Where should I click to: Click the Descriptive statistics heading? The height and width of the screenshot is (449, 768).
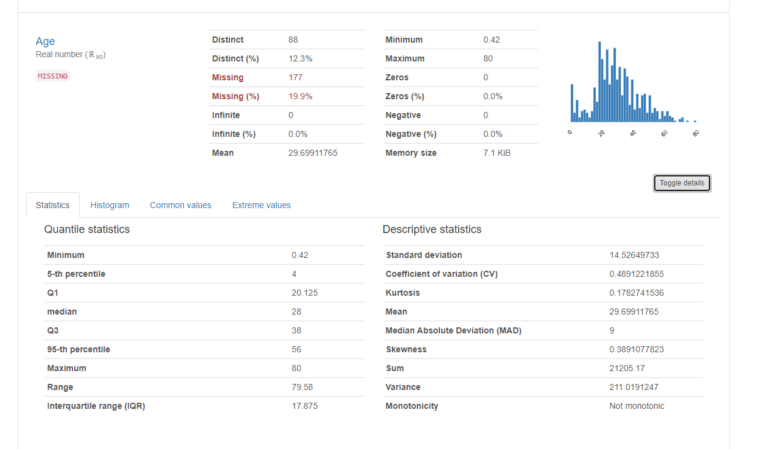(x=431, y=230)
